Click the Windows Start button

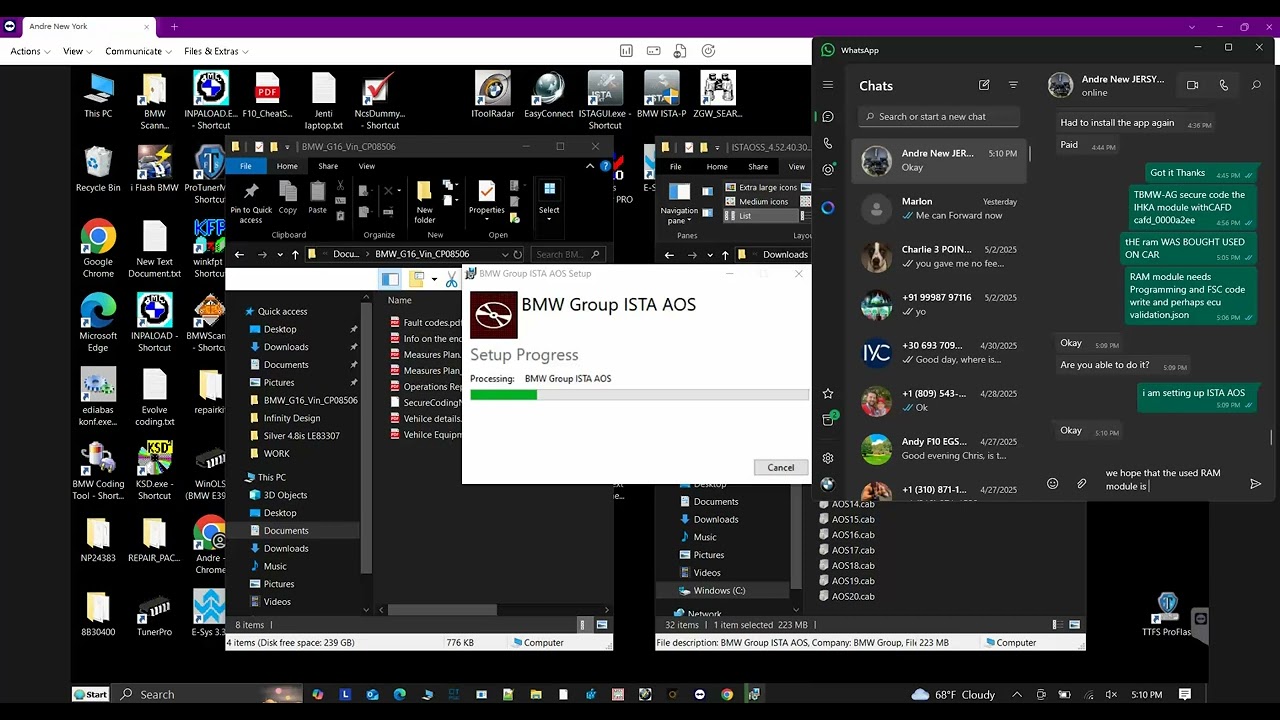click(91, 694)
